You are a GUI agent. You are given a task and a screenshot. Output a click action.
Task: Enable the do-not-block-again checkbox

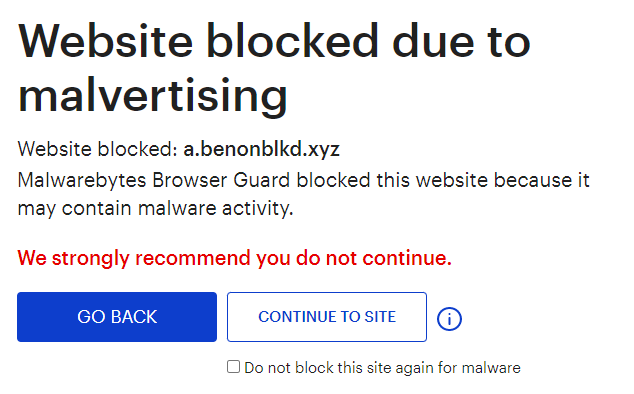pos(233,367)
